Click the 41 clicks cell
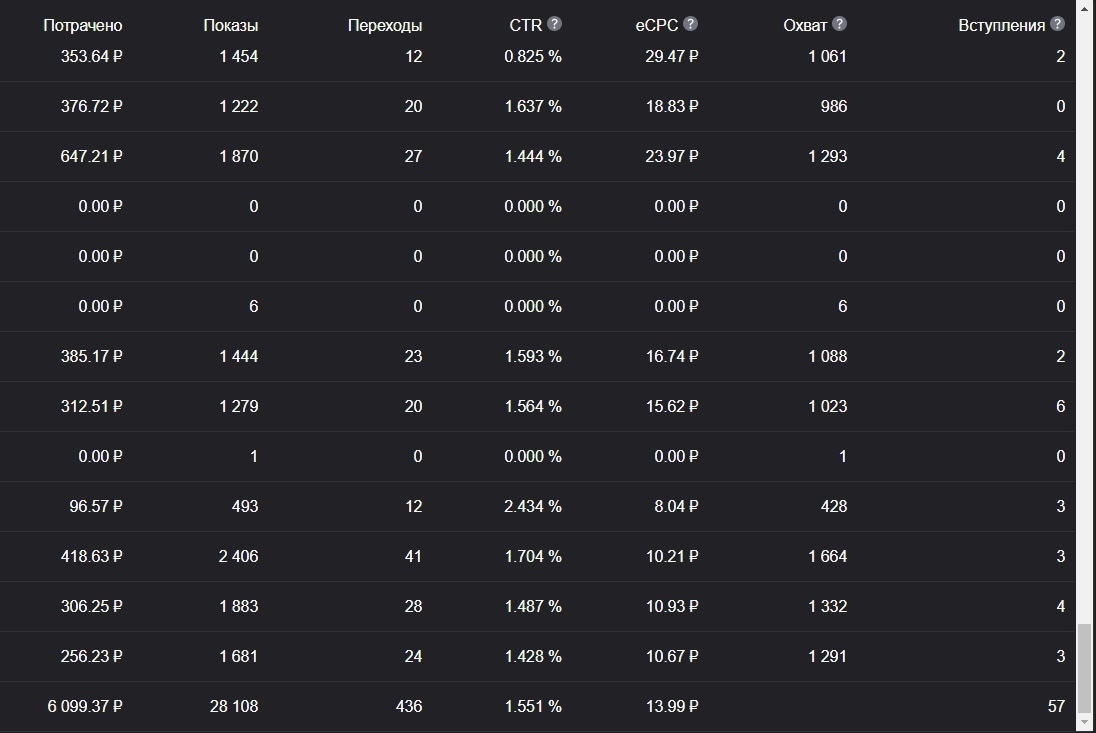The height and width of the screenshot is (733, 1096). click(x=413, y=557)
